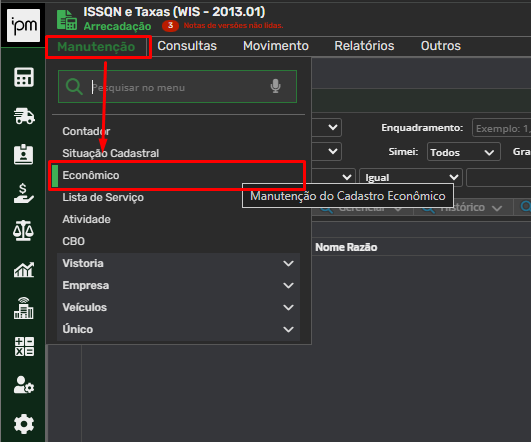Expand the Empresa submenu
Screen dimensions: 531x442
click(178, 286)
